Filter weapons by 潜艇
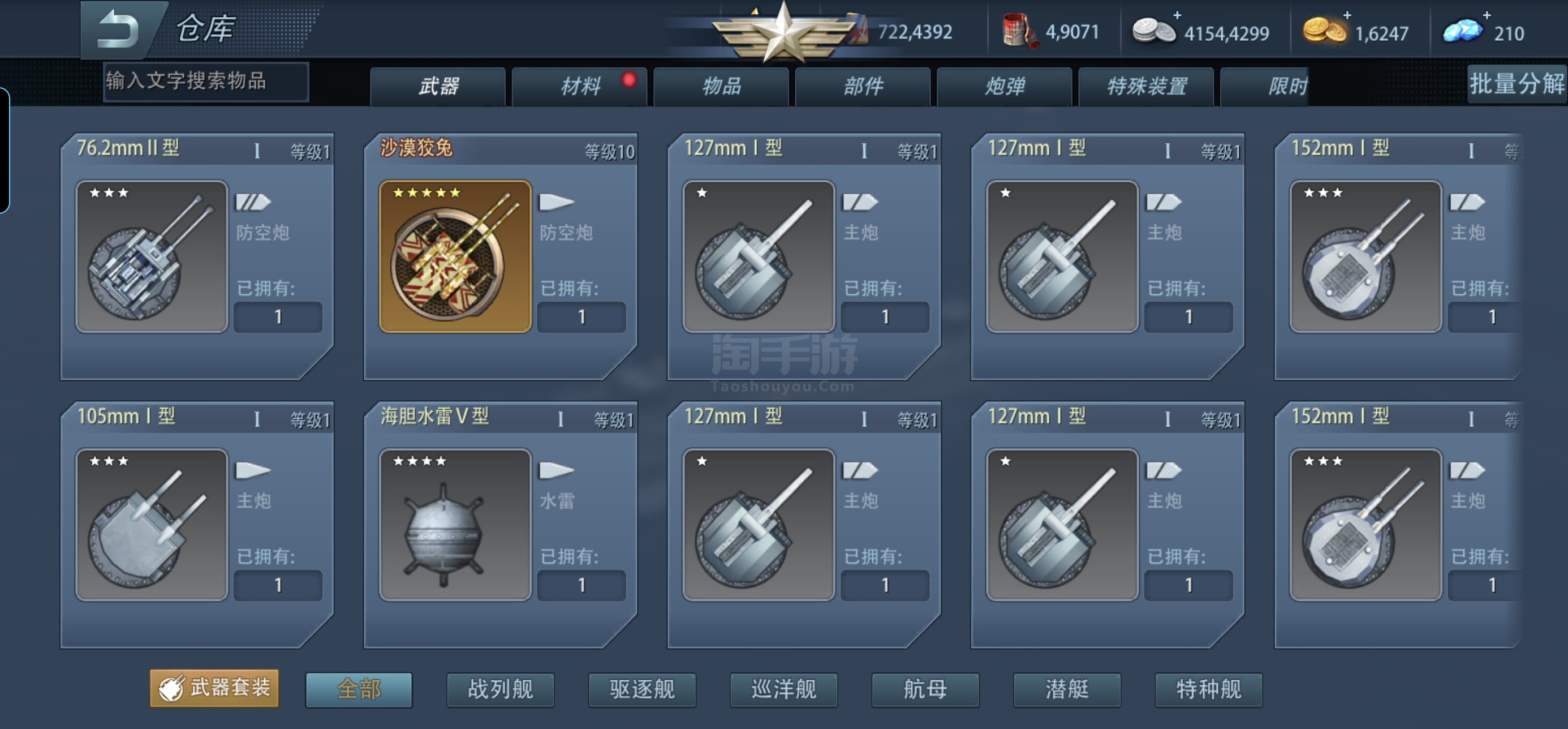The height and width of the screenshot is (729, 1568). 1067,689
